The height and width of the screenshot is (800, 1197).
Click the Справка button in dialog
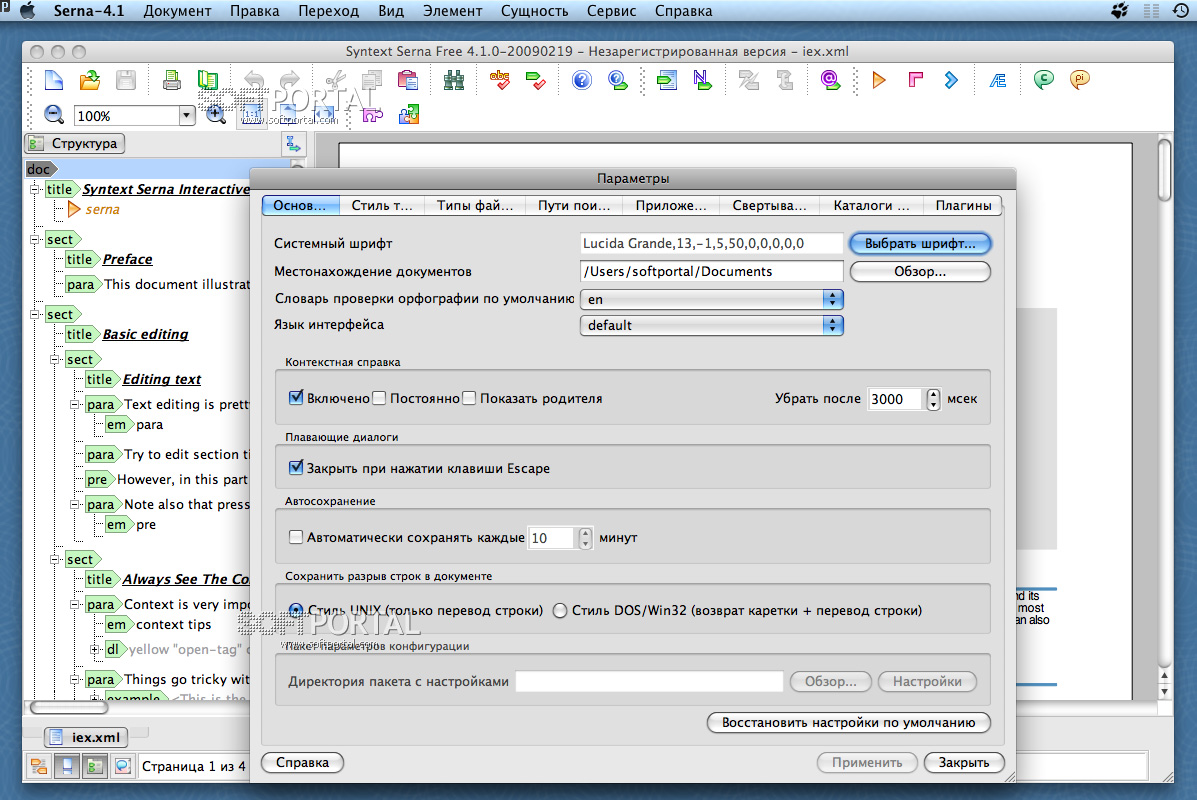[x=302, y=762]
